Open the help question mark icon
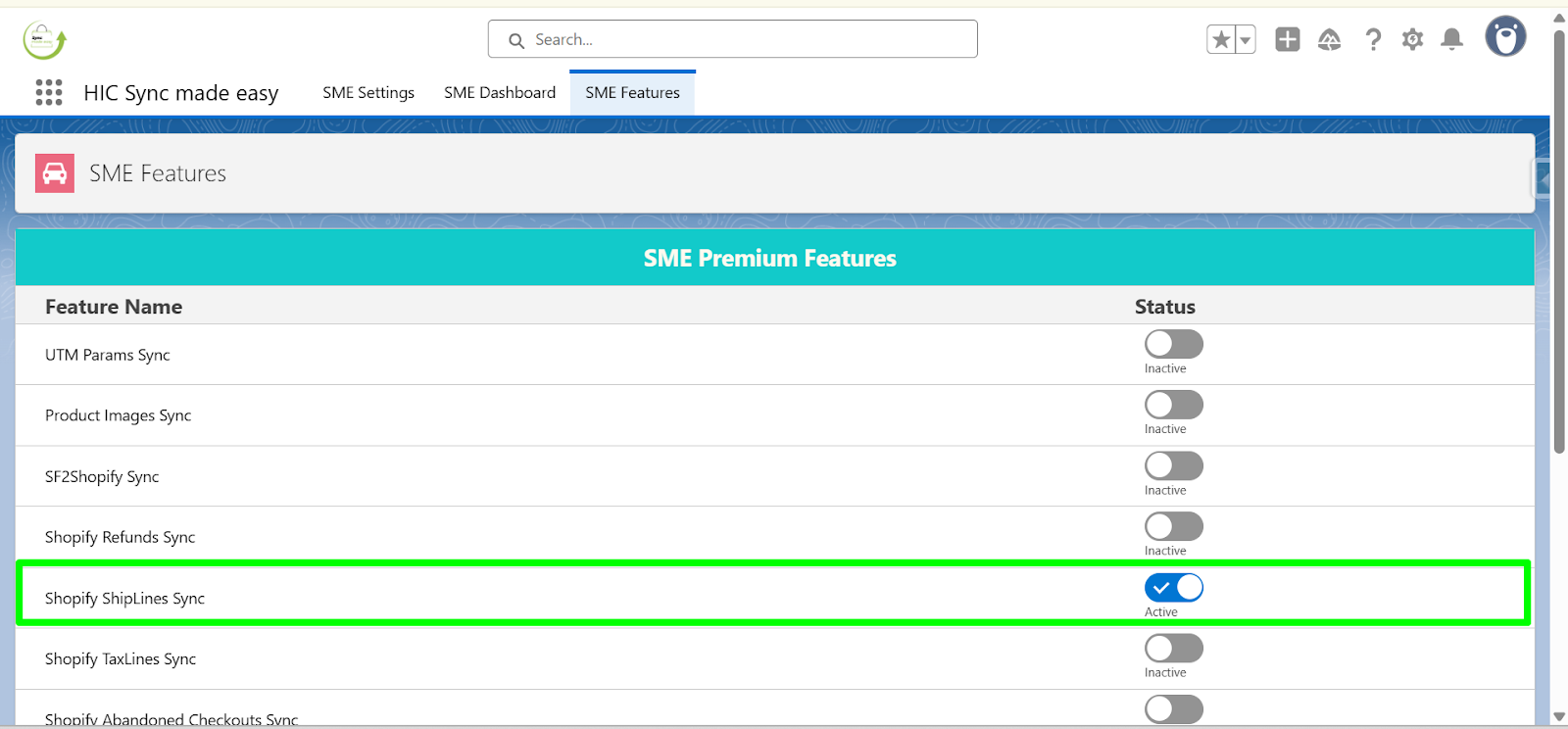Screen dimensions: 1568x729 coord(1373,39)
